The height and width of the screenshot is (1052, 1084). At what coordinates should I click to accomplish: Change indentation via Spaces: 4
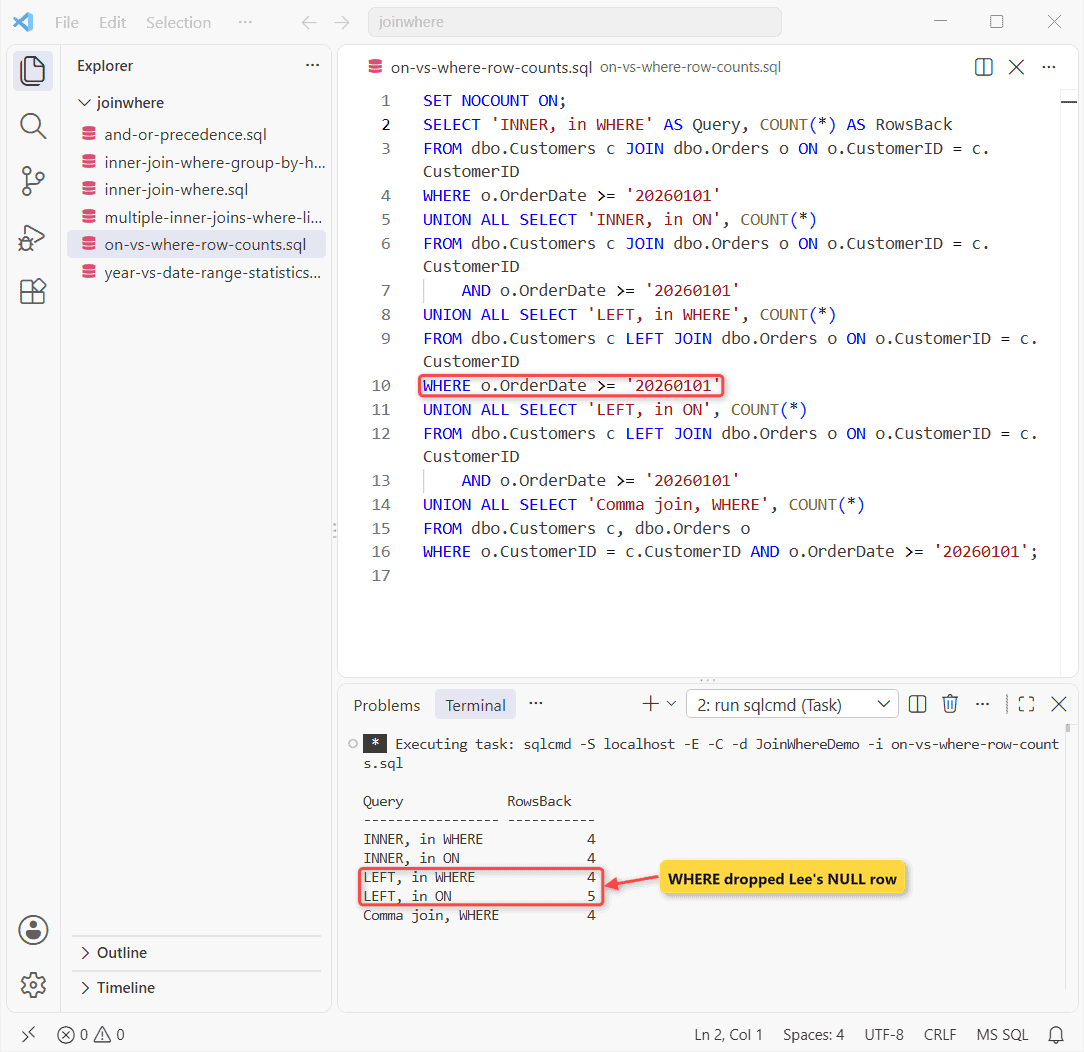pos(813,1034)
